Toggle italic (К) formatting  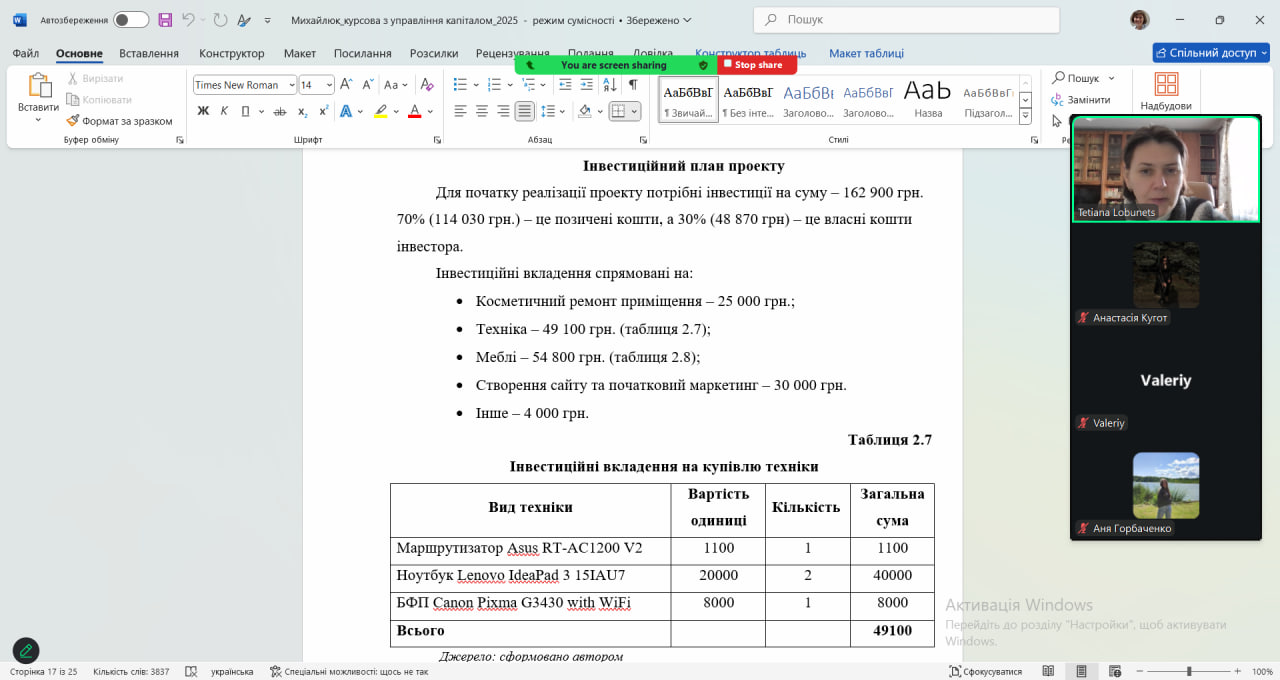pos(223,111)
